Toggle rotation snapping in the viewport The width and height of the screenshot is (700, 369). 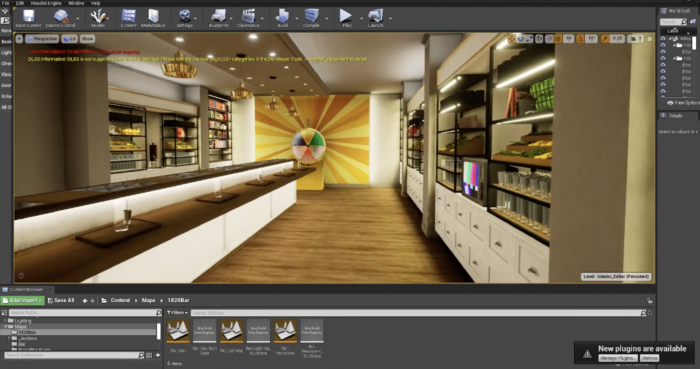pos(580,39)
